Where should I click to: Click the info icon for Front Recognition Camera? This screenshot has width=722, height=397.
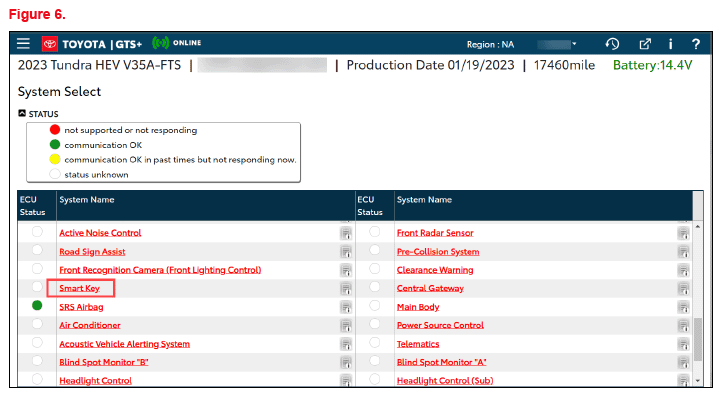click(346, 270)
